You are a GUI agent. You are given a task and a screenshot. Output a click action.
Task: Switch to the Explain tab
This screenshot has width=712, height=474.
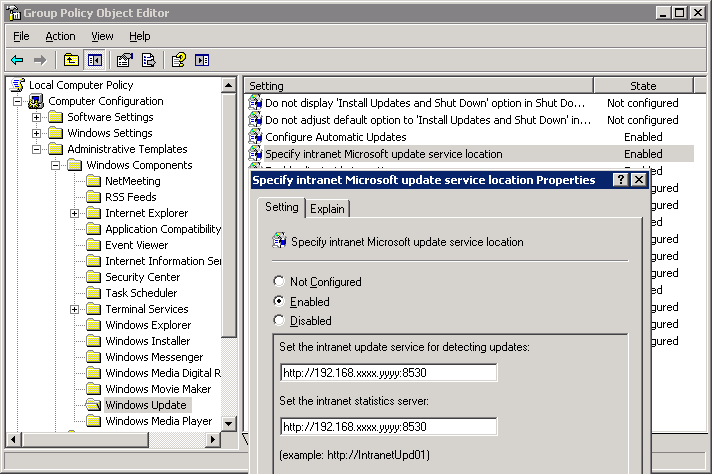[327, 209]
